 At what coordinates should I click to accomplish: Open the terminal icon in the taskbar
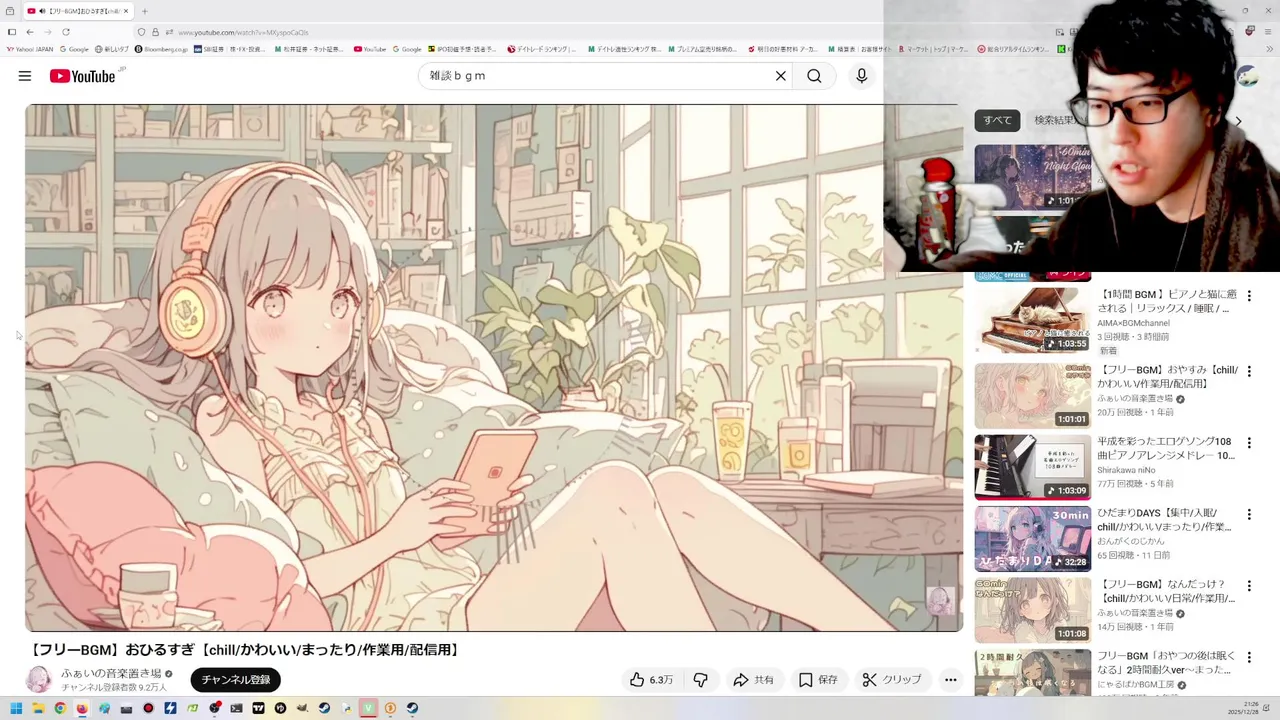(x=236, y=708)
